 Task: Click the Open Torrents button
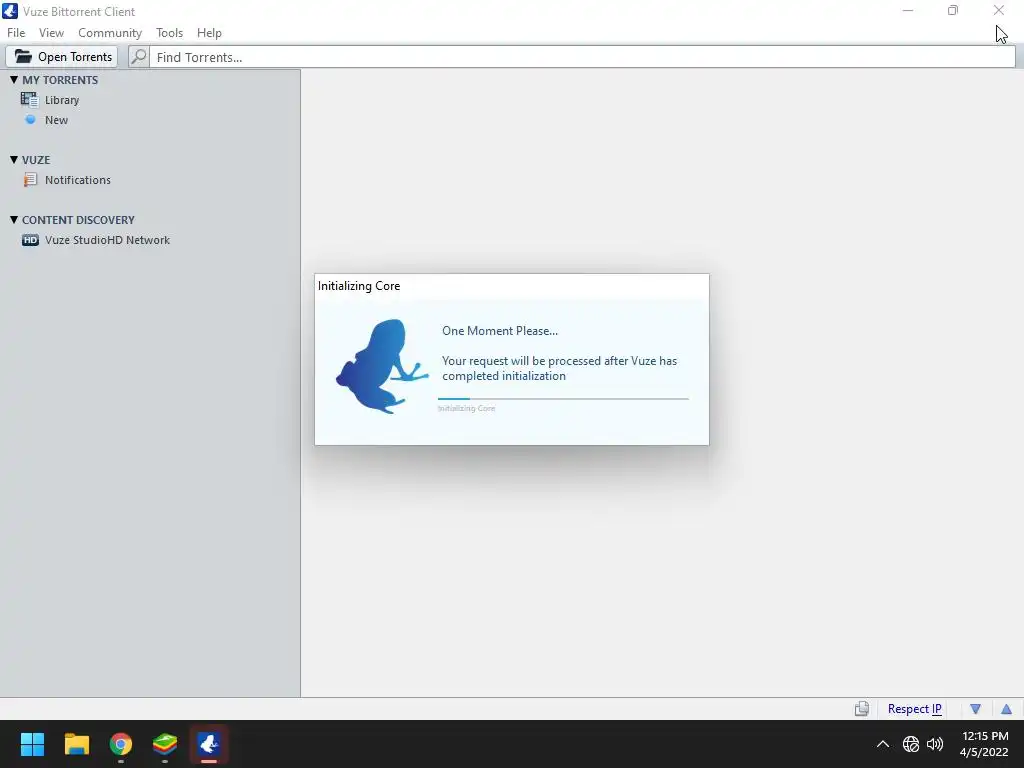62,57
